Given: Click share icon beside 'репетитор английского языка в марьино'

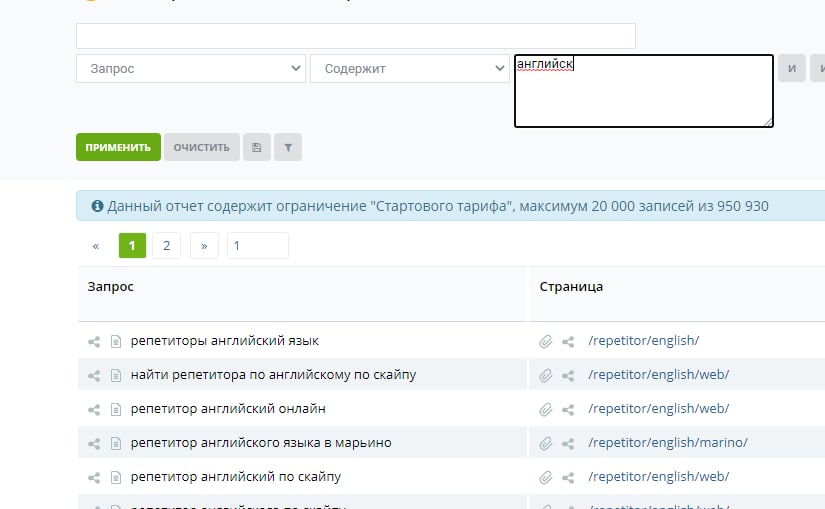Looking at the screenshot, I should [94, 444].
